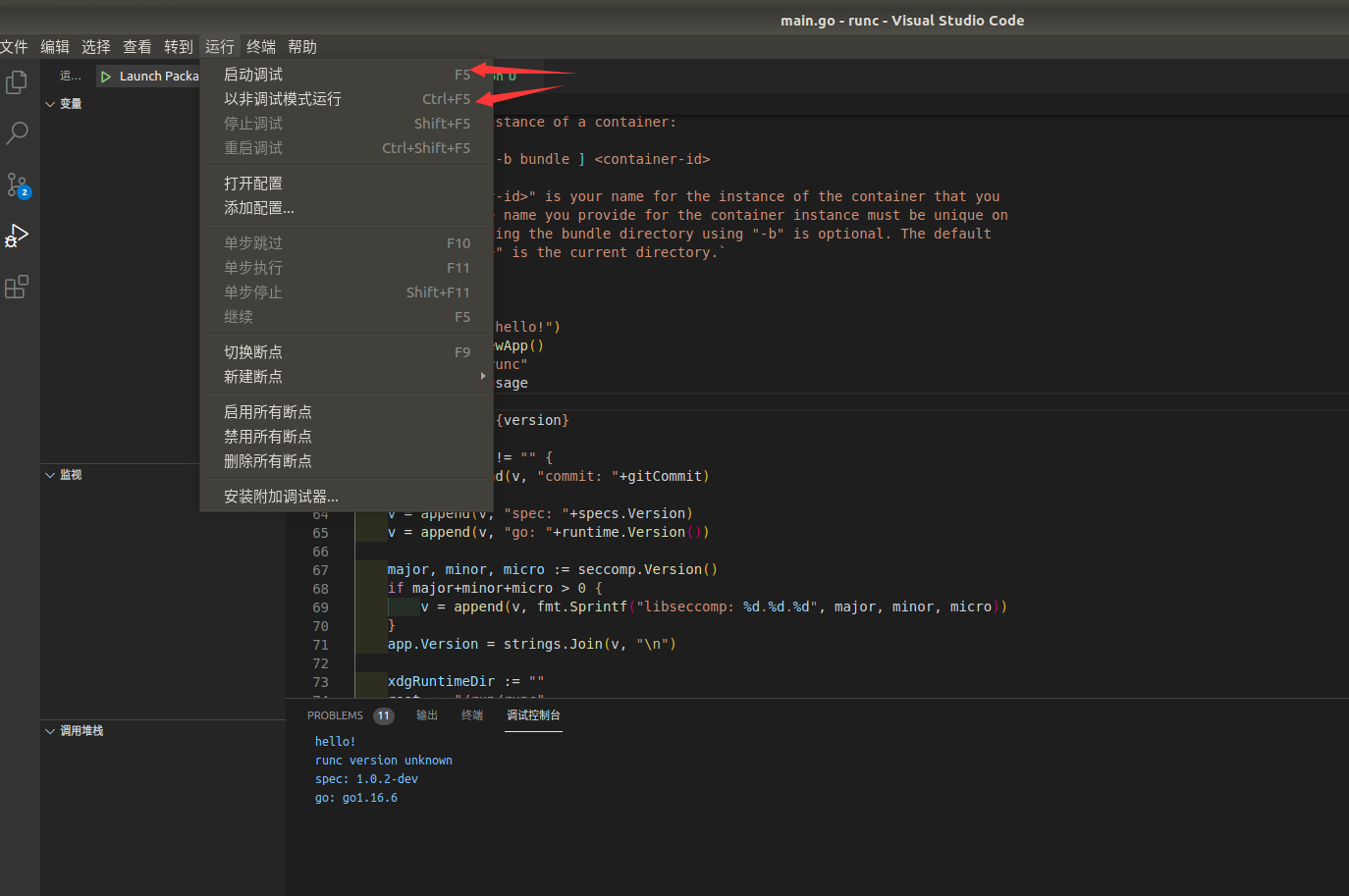Select 切换断点 menu entry

tap(347, 352)
